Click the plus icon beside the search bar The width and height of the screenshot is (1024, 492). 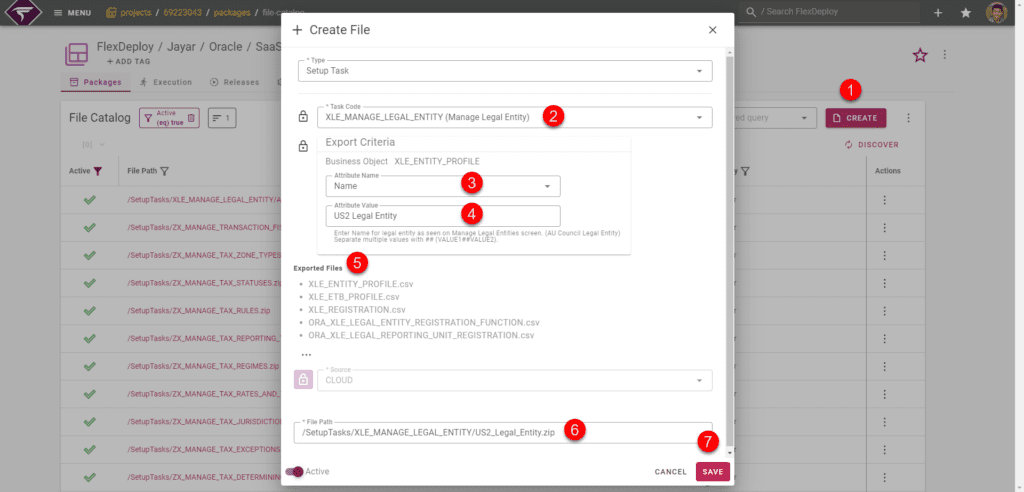coord(938,12)
